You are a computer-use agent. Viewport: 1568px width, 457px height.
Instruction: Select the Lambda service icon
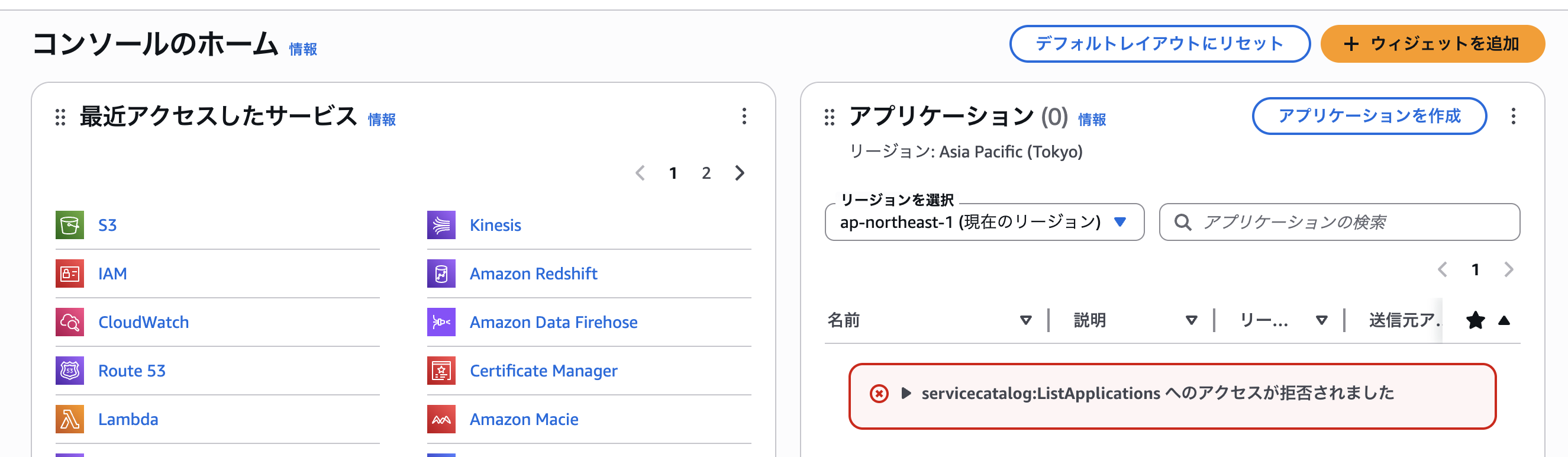[x=69, y=419]
